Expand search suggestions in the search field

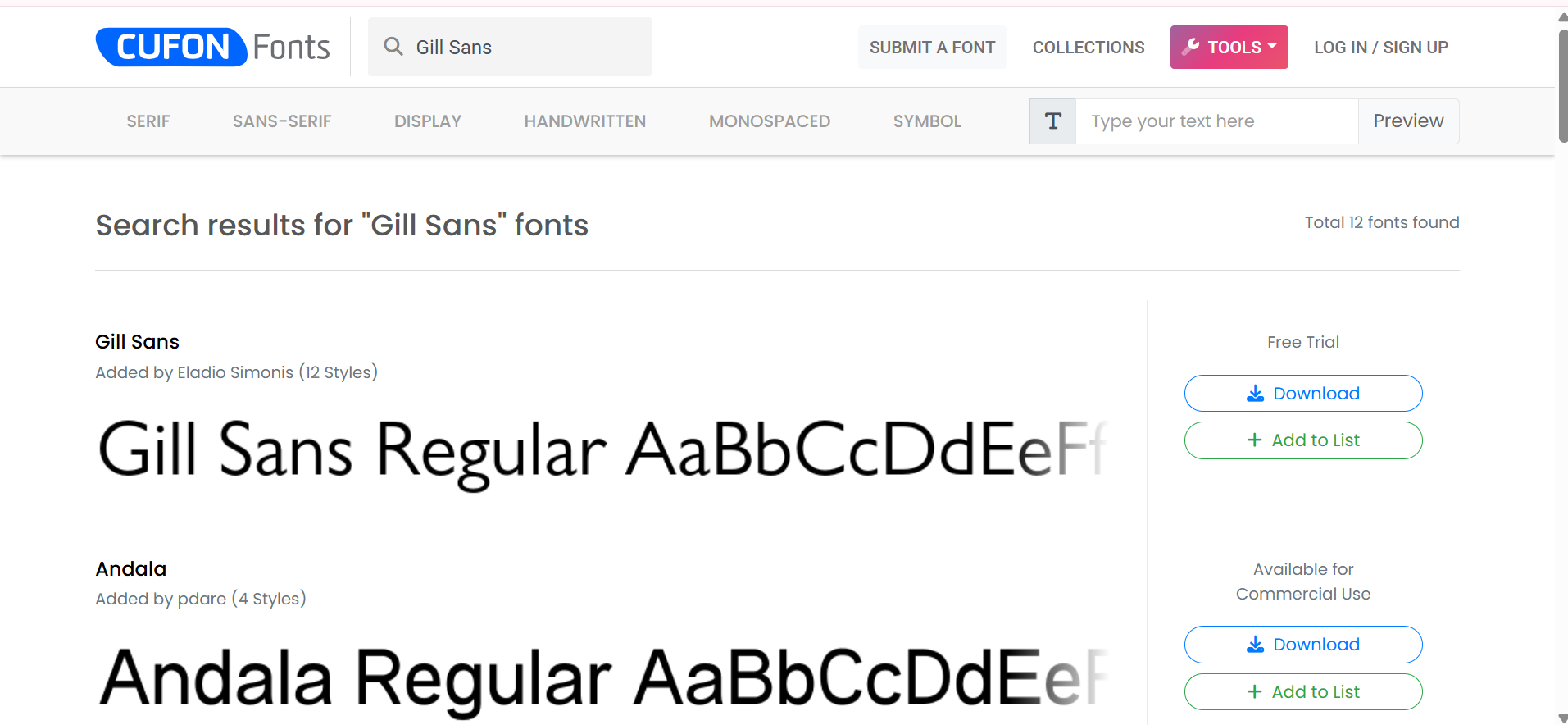point(510,47)
